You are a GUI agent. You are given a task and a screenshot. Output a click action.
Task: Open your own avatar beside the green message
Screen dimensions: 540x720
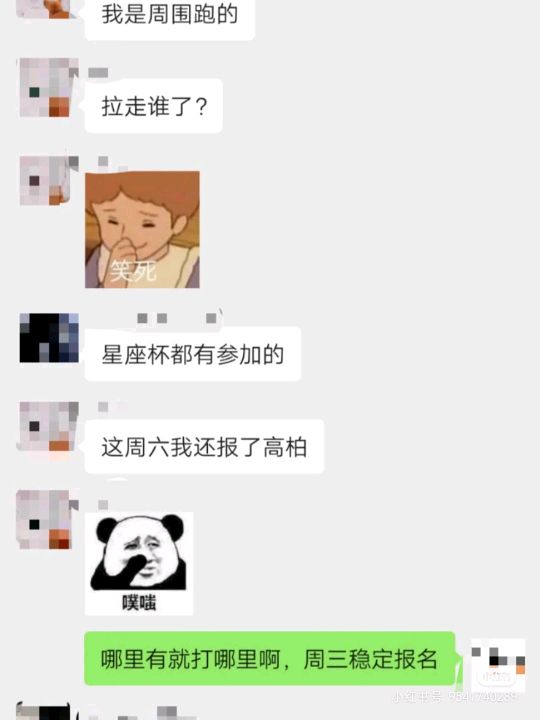pos(499,663)
